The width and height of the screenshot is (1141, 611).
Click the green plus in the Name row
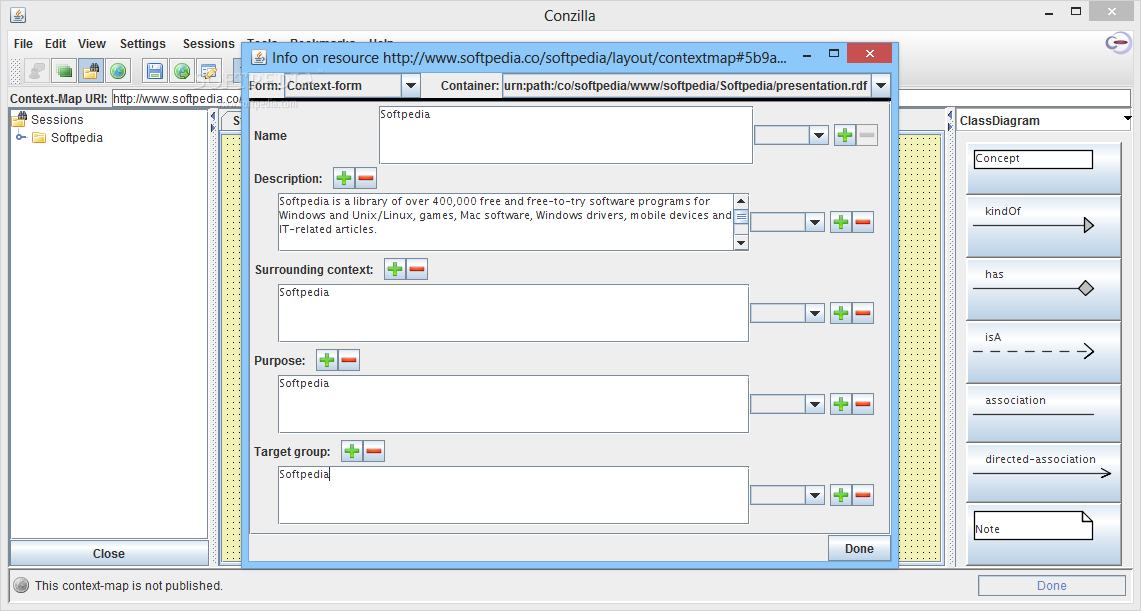pyautogui.click(x=845, y=135)
